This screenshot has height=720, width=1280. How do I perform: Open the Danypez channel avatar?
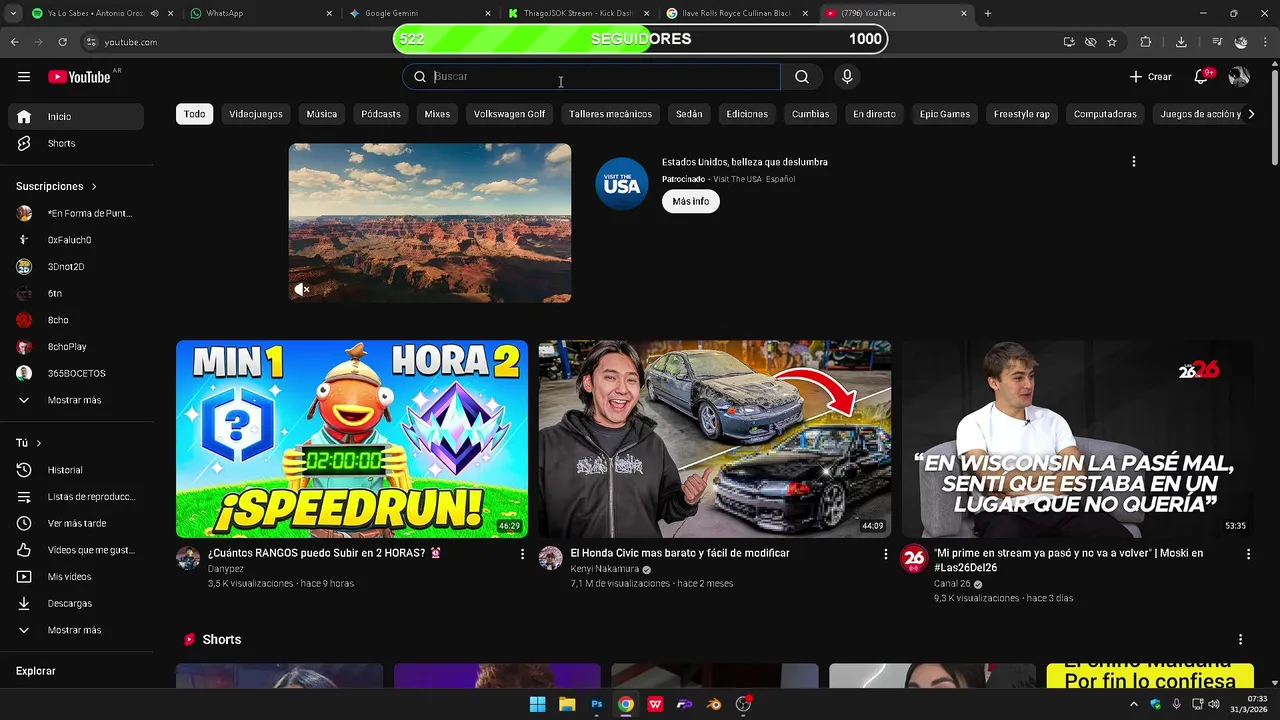pyautogui.click(x=188, y=558)
